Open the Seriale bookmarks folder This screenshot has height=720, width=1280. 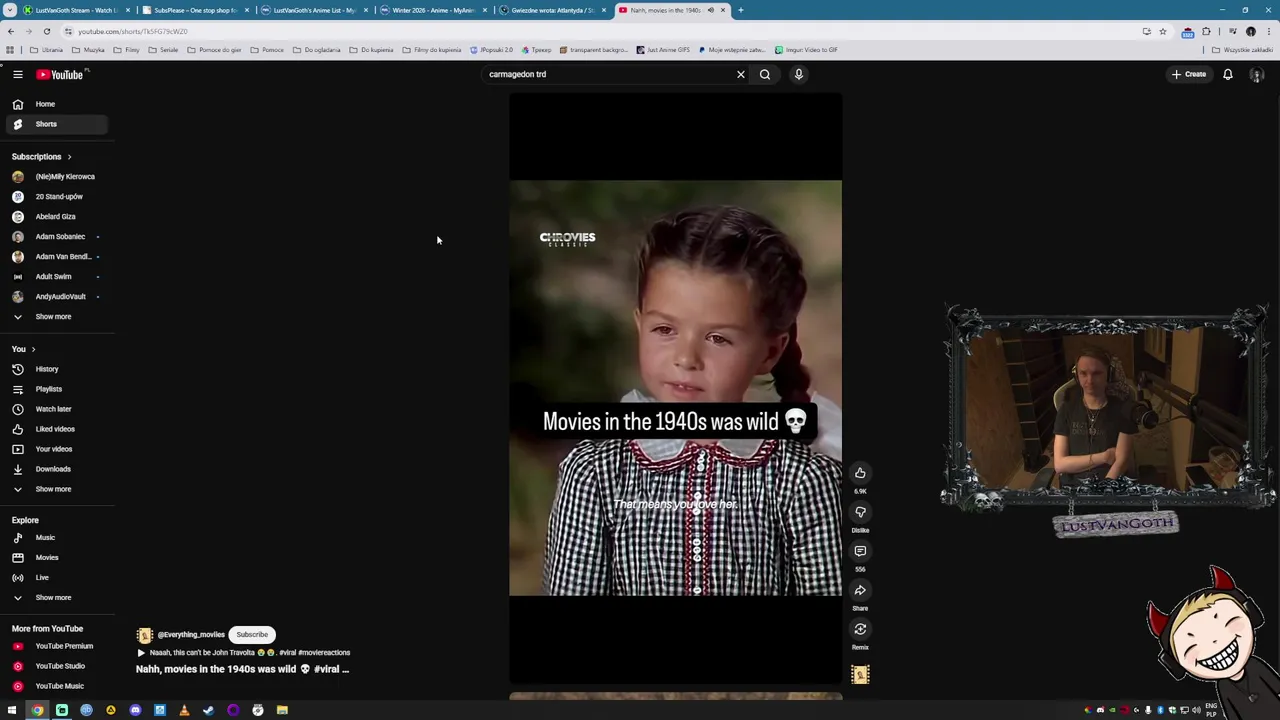(x=163, y=50)
